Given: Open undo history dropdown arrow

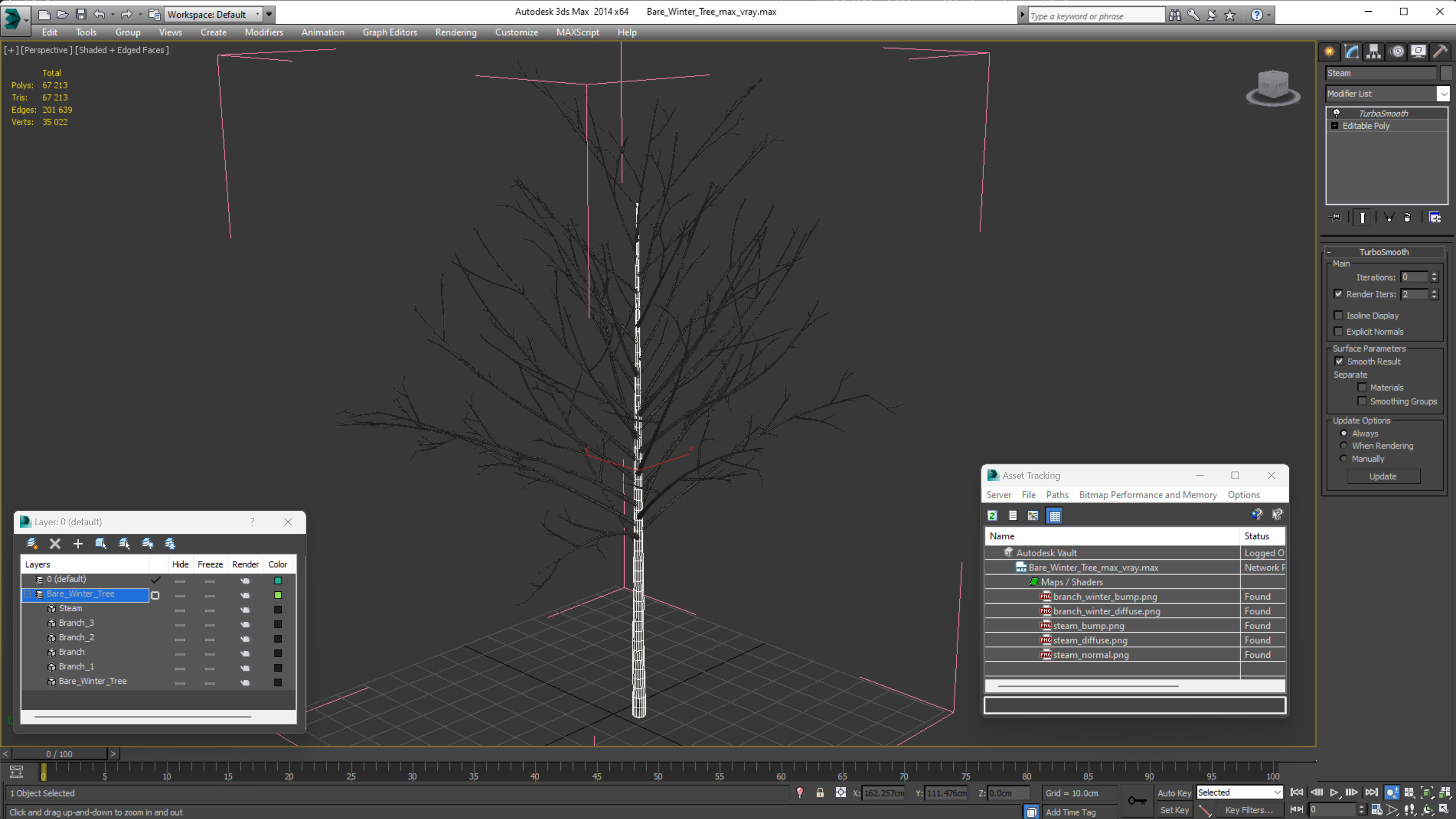Looking at the screenshot, I should click(x=113, y=14).
